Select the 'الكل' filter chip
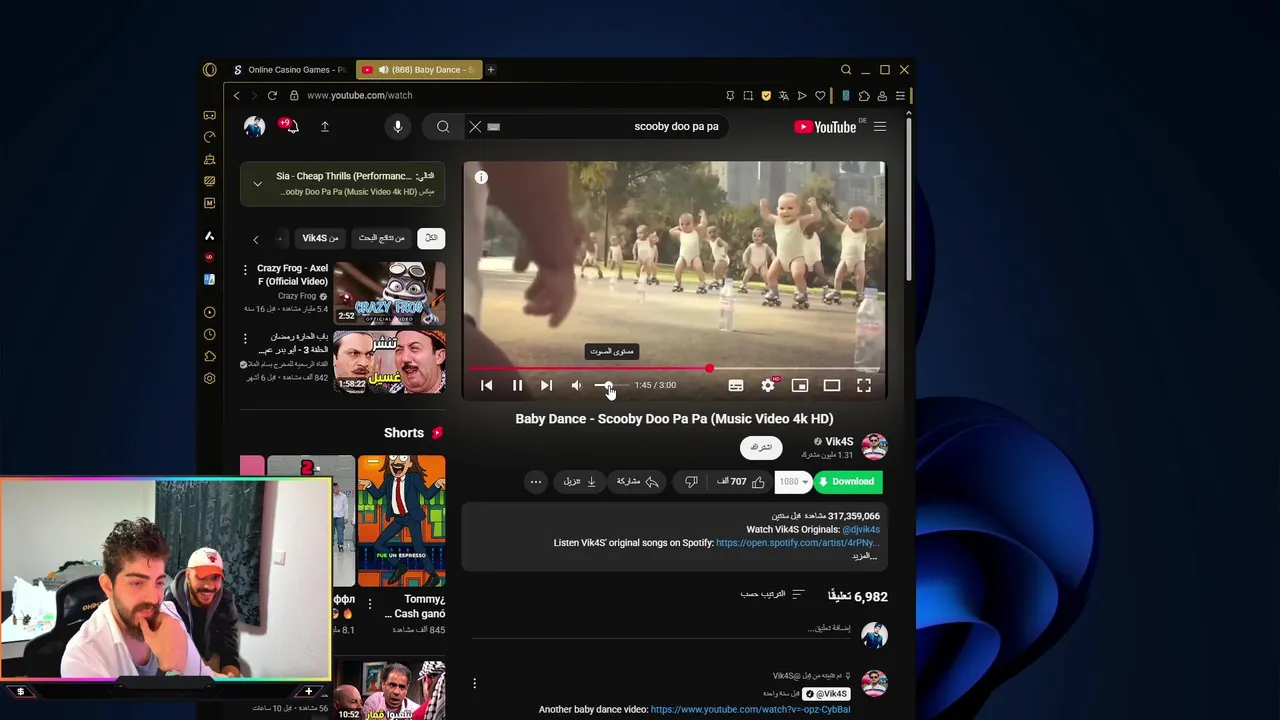 click(431, 238)
